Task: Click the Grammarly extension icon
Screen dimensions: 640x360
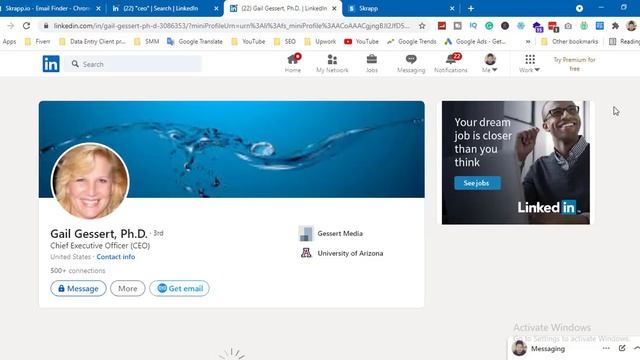Action: pos(489,26)
